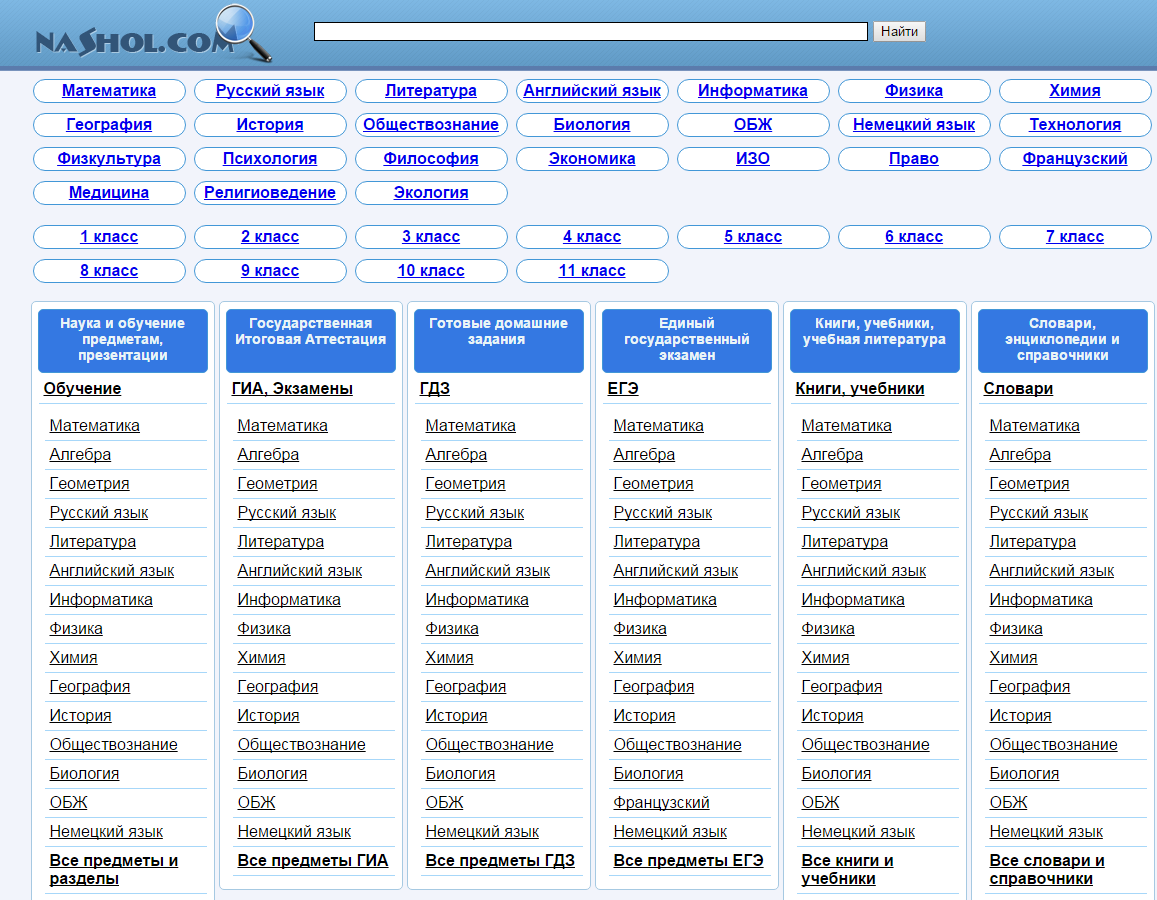Screen dimensions: 1157x900
Task: Choose Французский in the ЕГЭ column
Action: 661,803
